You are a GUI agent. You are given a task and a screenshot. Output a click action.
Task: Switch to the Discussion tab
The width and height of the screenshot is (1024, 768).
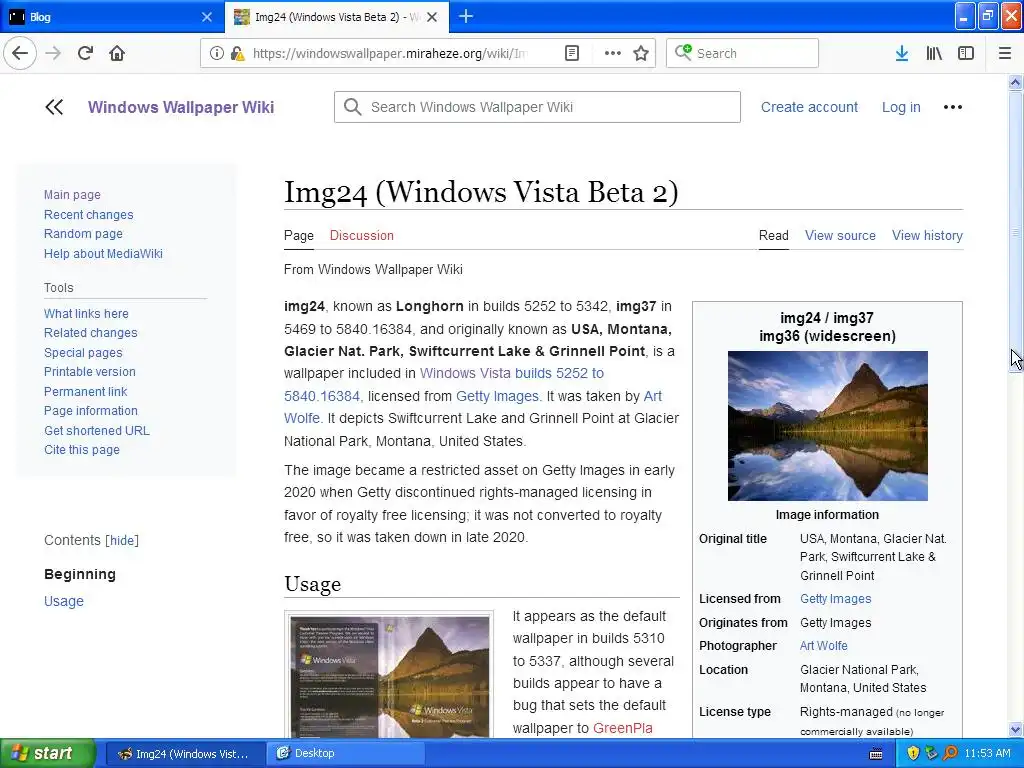pos(361,235)
